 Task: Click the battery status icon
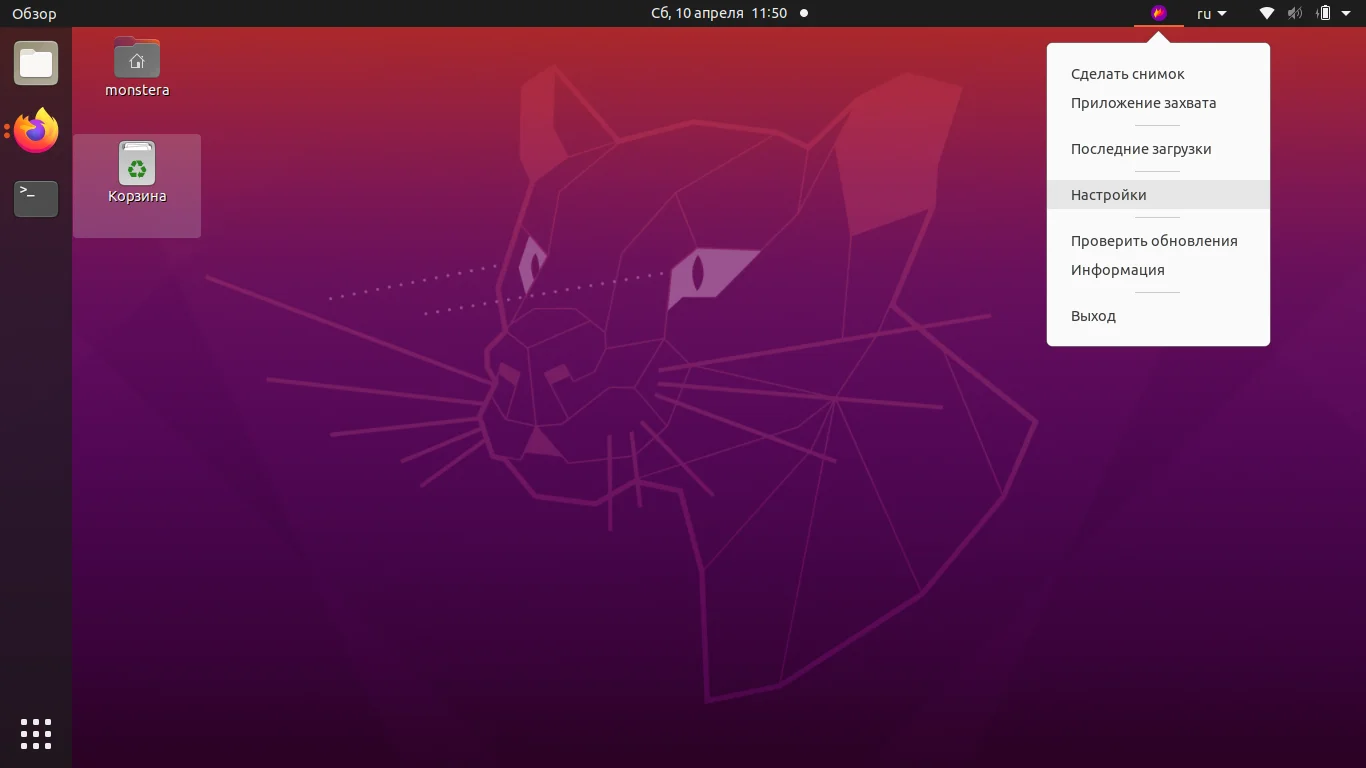1322,13
